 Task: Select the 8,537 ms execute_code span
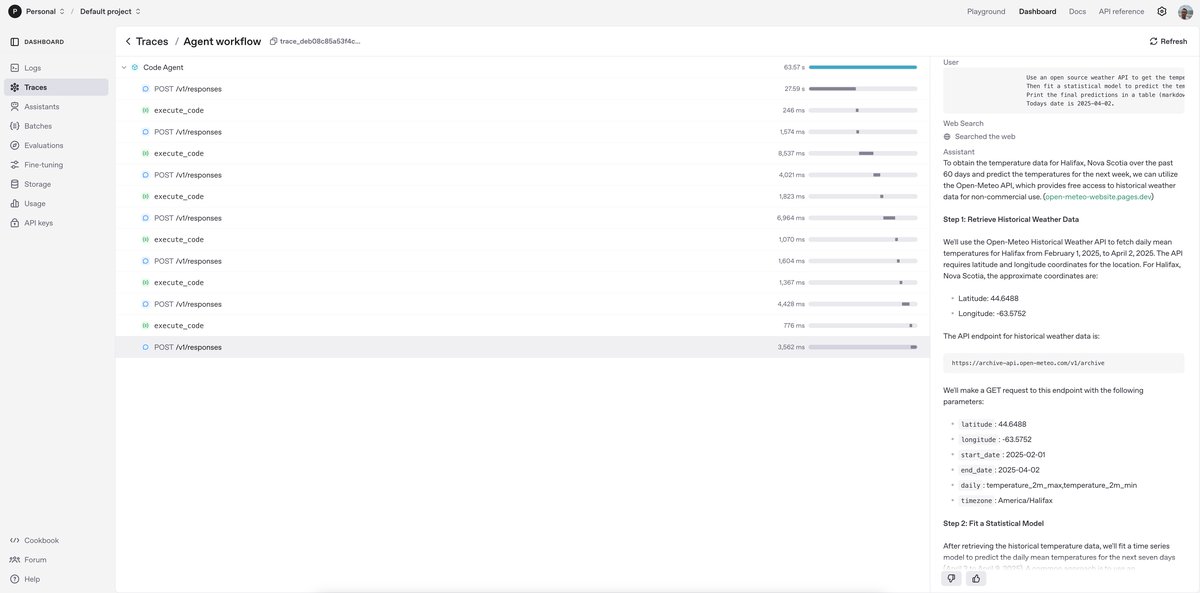[178, 153]
